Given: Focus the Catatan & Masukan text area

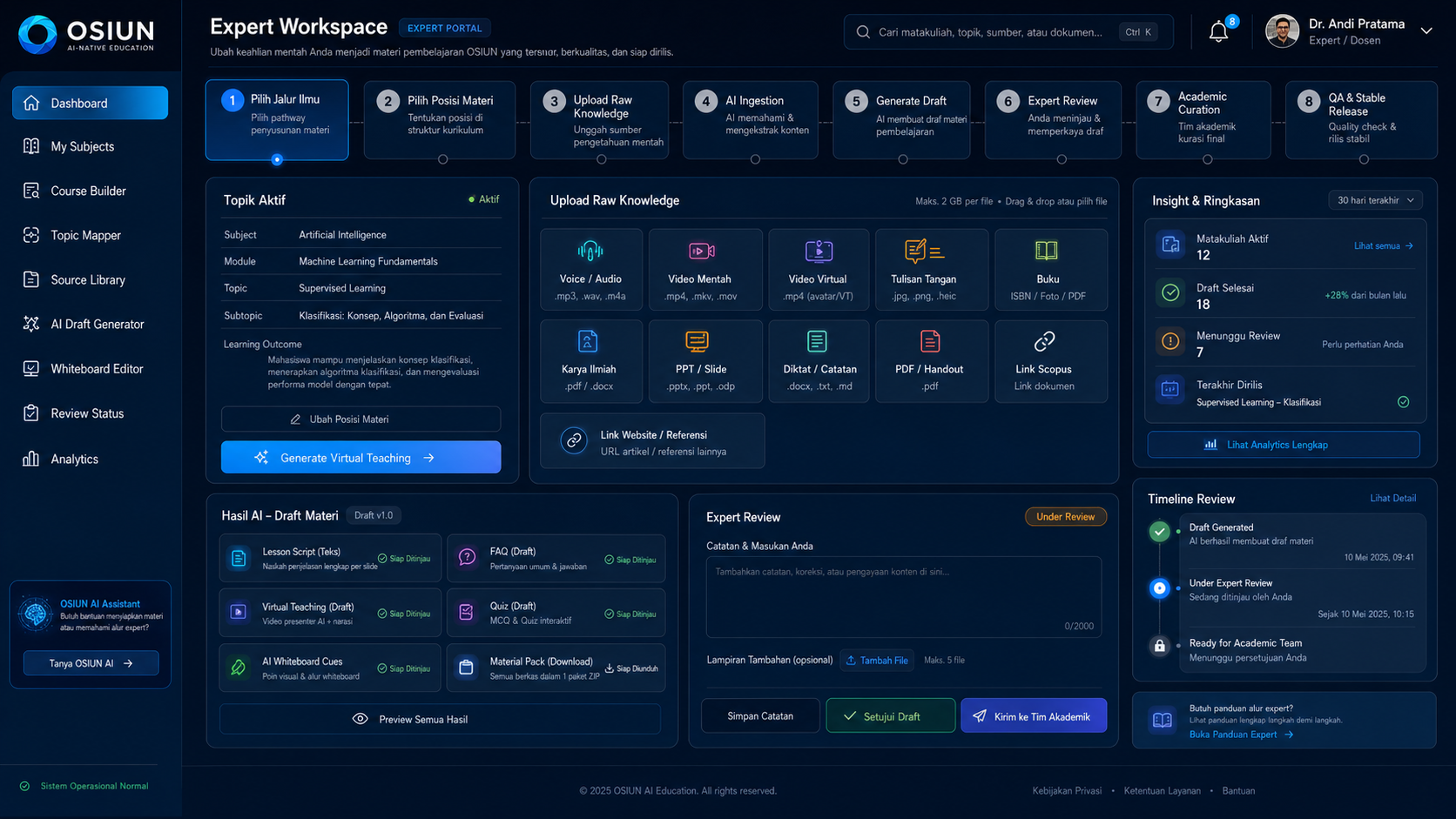Looking at the screenshot, I should 904,597.
